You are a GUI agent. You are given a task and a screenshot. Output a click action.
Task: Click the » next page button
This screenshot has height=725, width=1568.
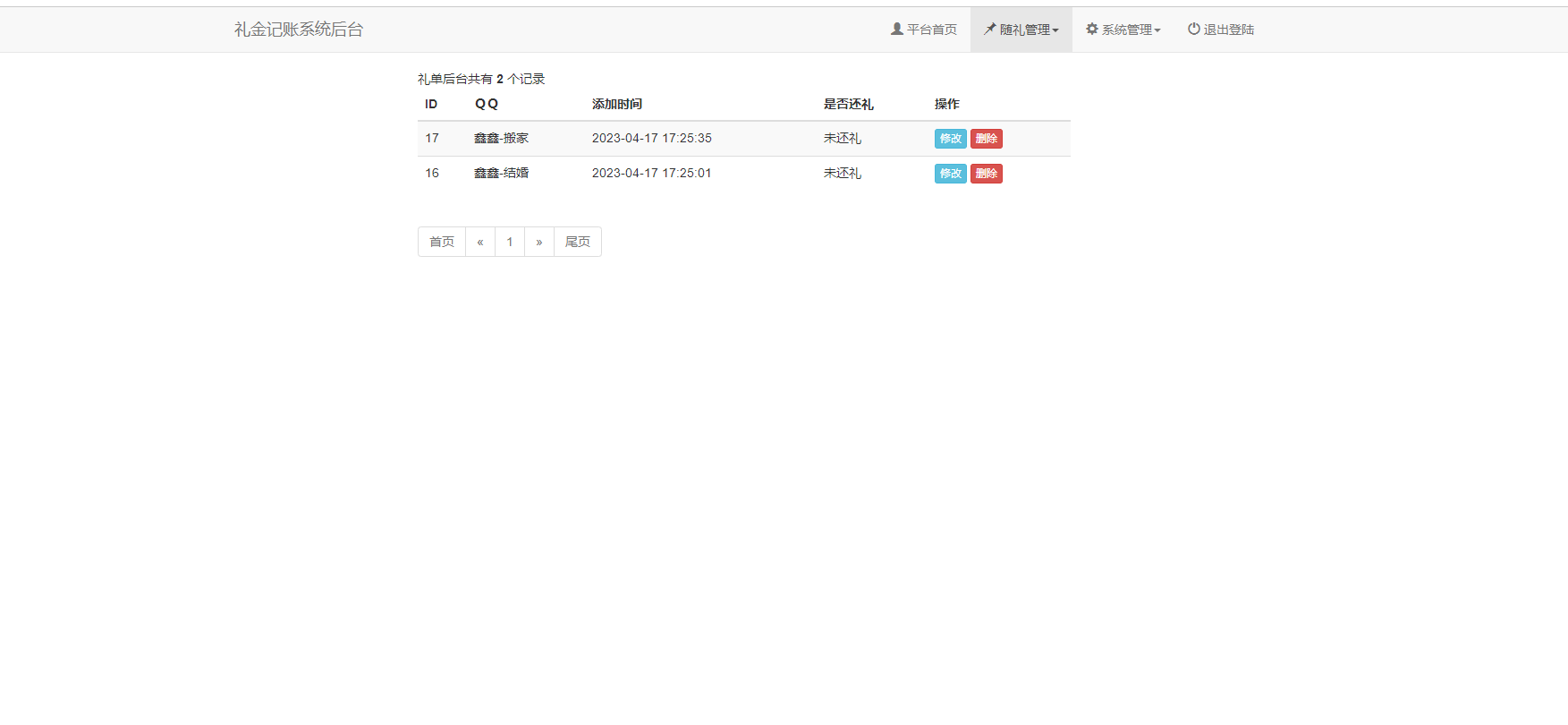539,242
